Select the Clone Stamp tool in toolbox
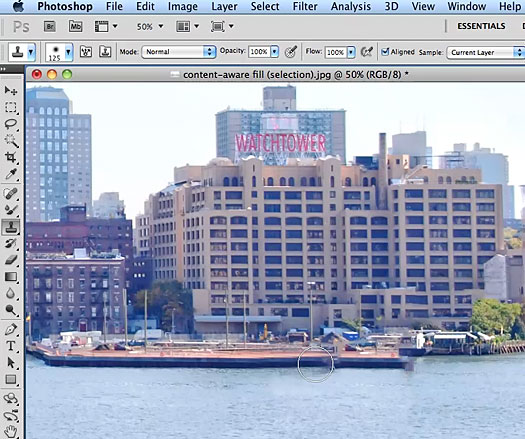The image size is (525, 439). 11,227
